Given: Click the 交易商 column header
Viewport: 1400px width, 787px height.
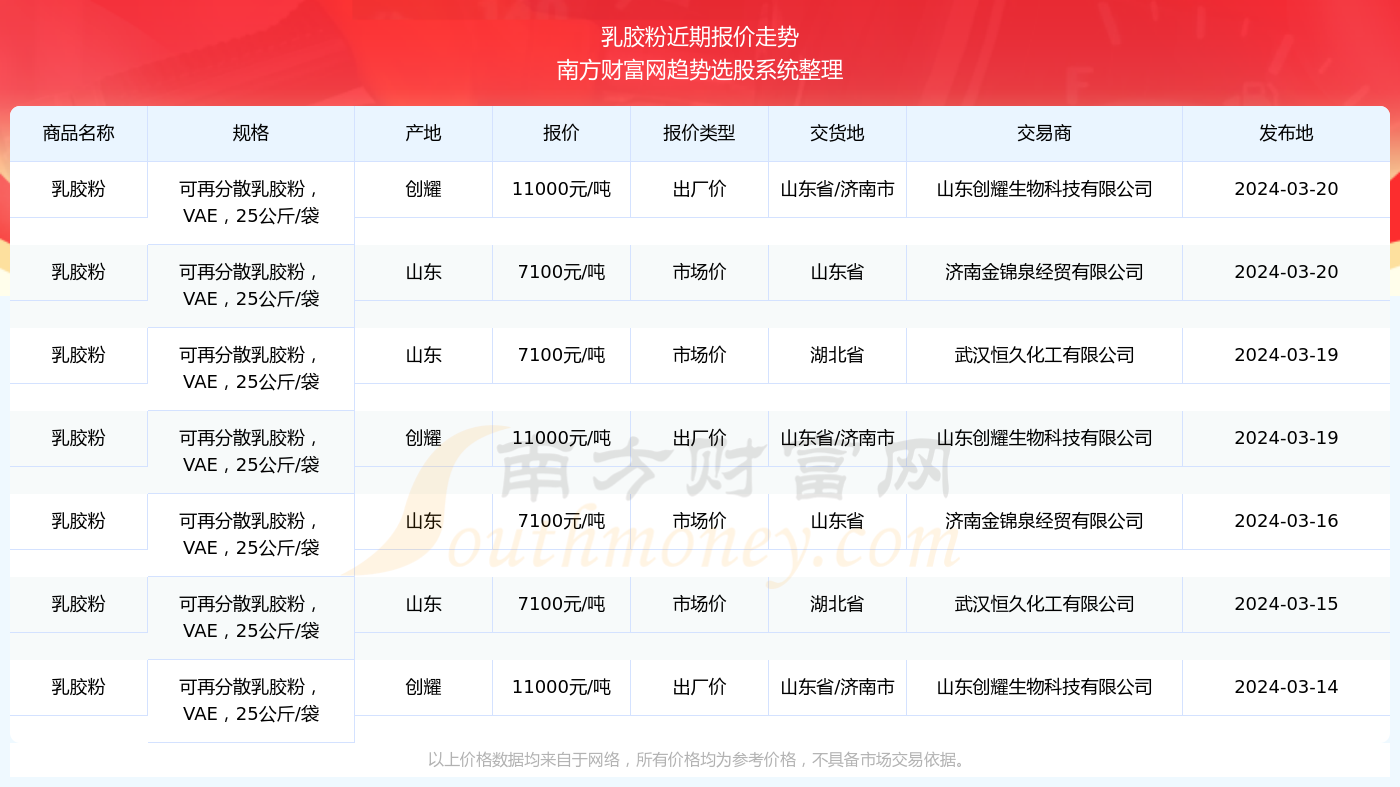Looking at the screenshot, I should click(1044, 133).
